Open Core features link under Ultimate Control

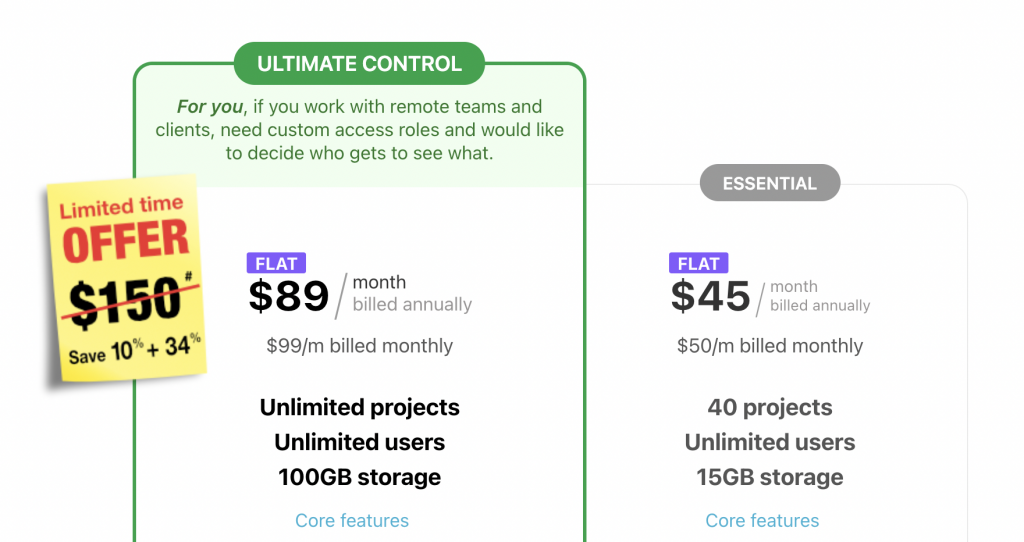pyautogui.click(x=352, y=520)
